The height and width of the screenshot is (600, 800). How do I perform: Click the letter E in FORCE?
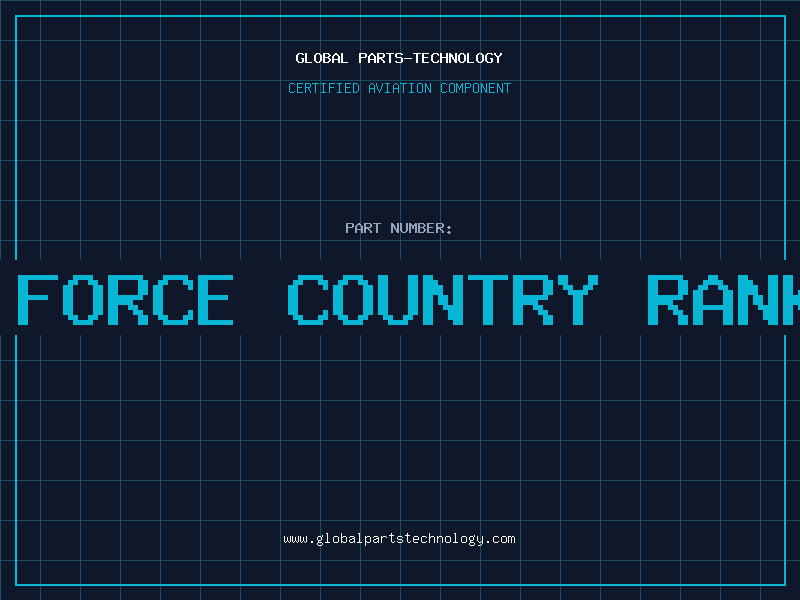pyautogui.click(x=214, y=299)
